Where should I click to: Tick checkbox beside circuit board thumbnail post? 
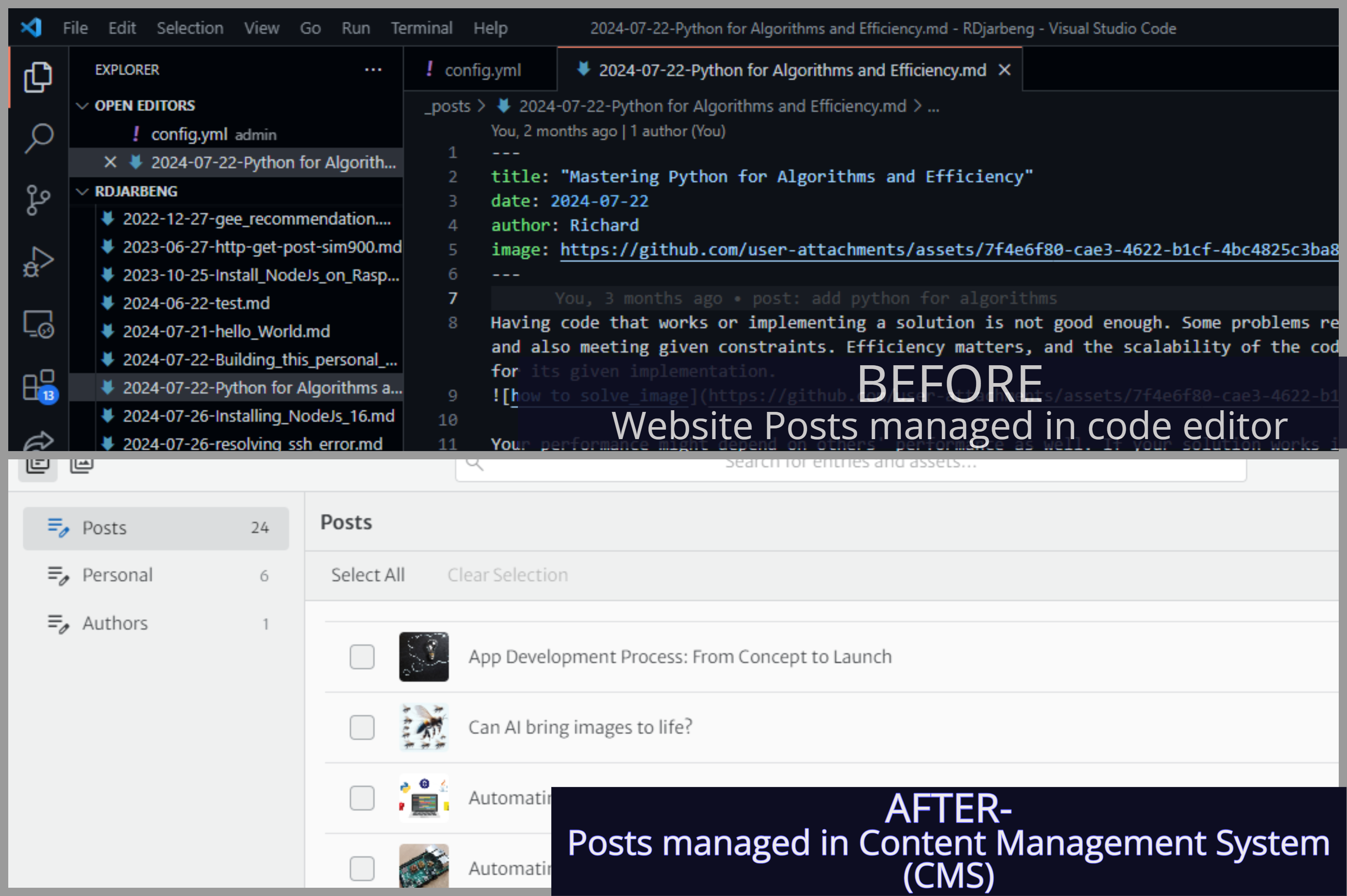[x=362, y=869]
